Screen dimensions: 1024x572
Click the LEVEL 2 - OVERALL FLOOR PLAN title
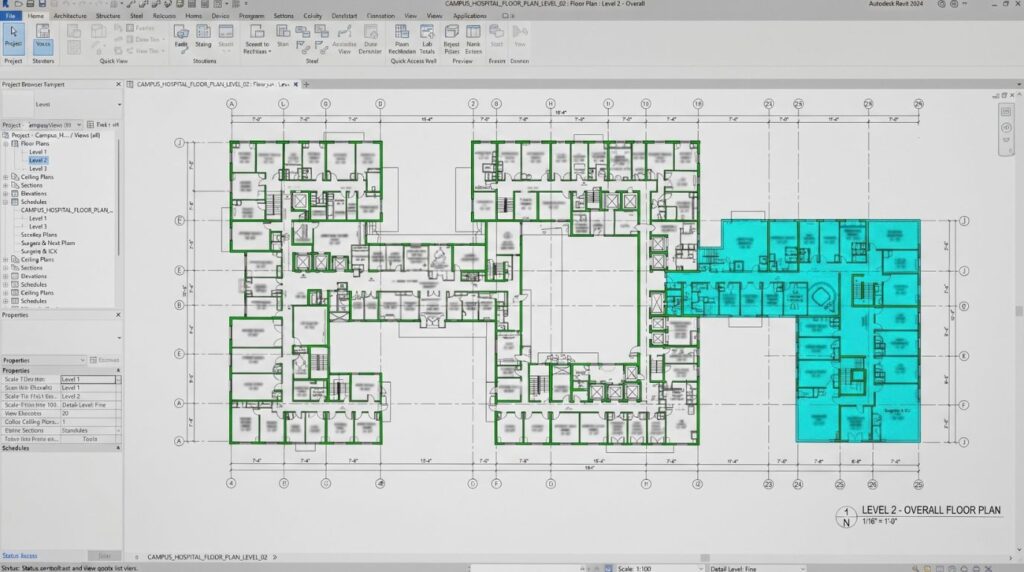[x=931, y=510]
